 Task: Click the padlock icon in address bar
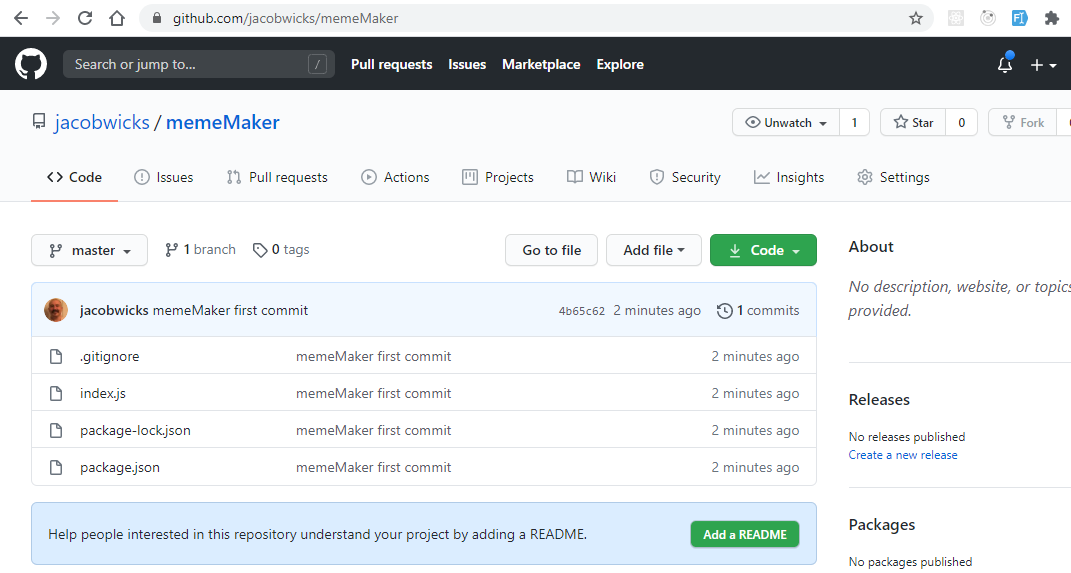pyautogui.click(x=157, y=18)
